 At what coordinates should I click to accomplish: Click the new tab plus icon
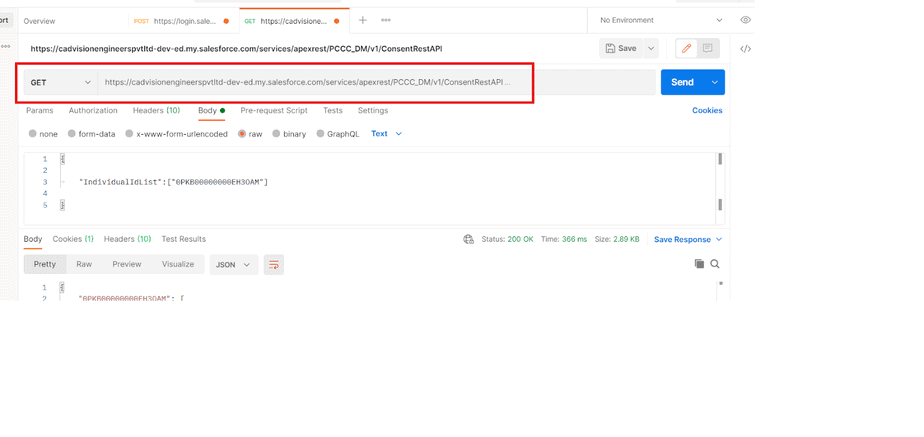click(363, 20)
